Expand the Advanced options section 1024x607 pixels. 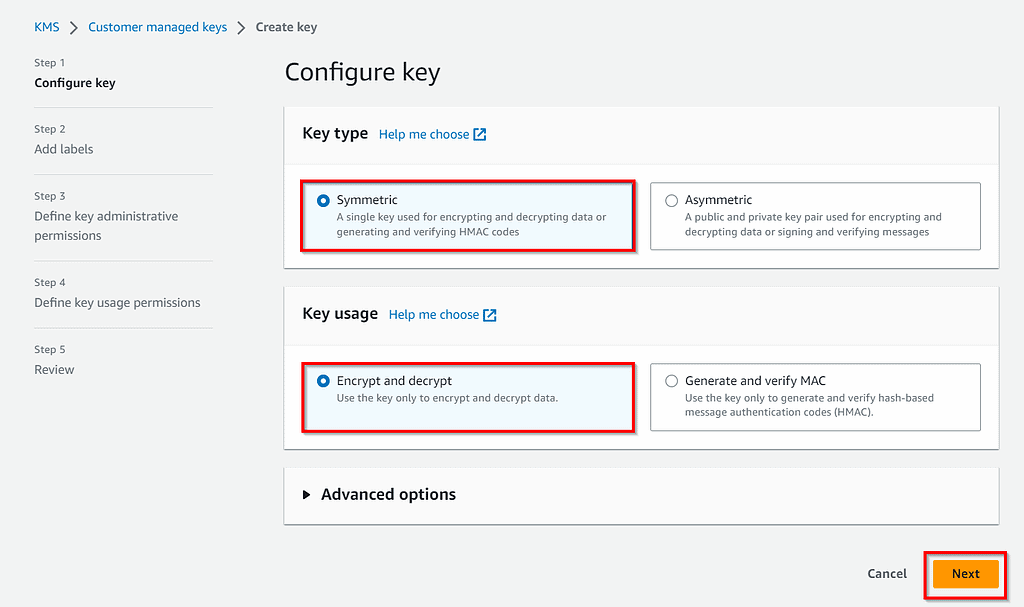[x=388, y=494]
